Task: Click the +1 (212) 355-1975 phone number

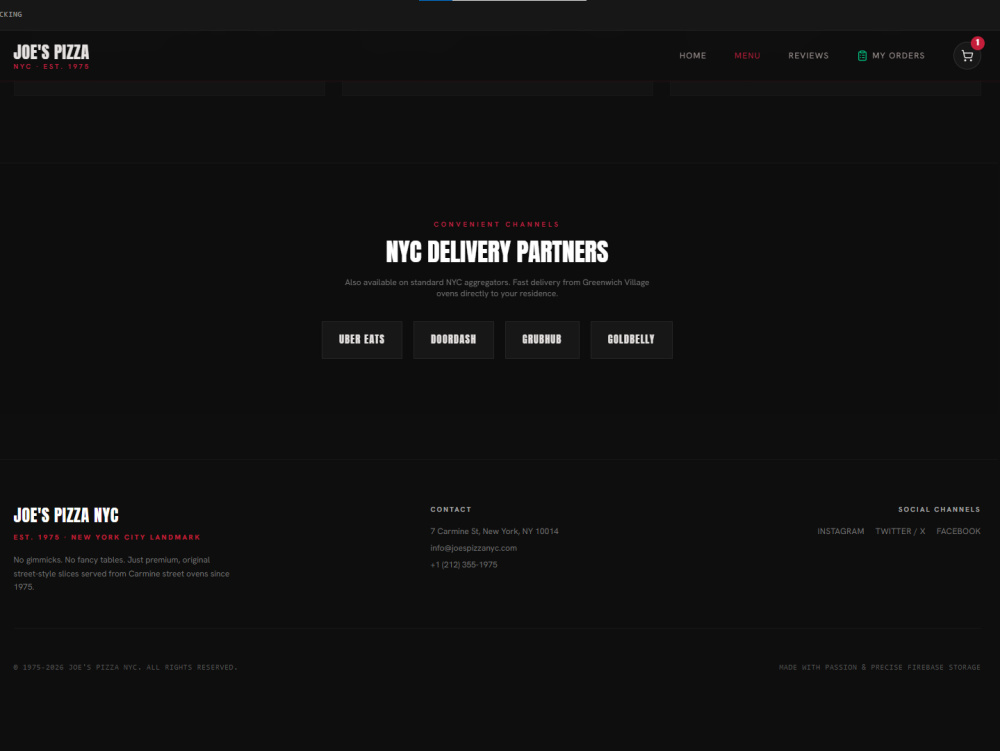Action: [464, 565]
